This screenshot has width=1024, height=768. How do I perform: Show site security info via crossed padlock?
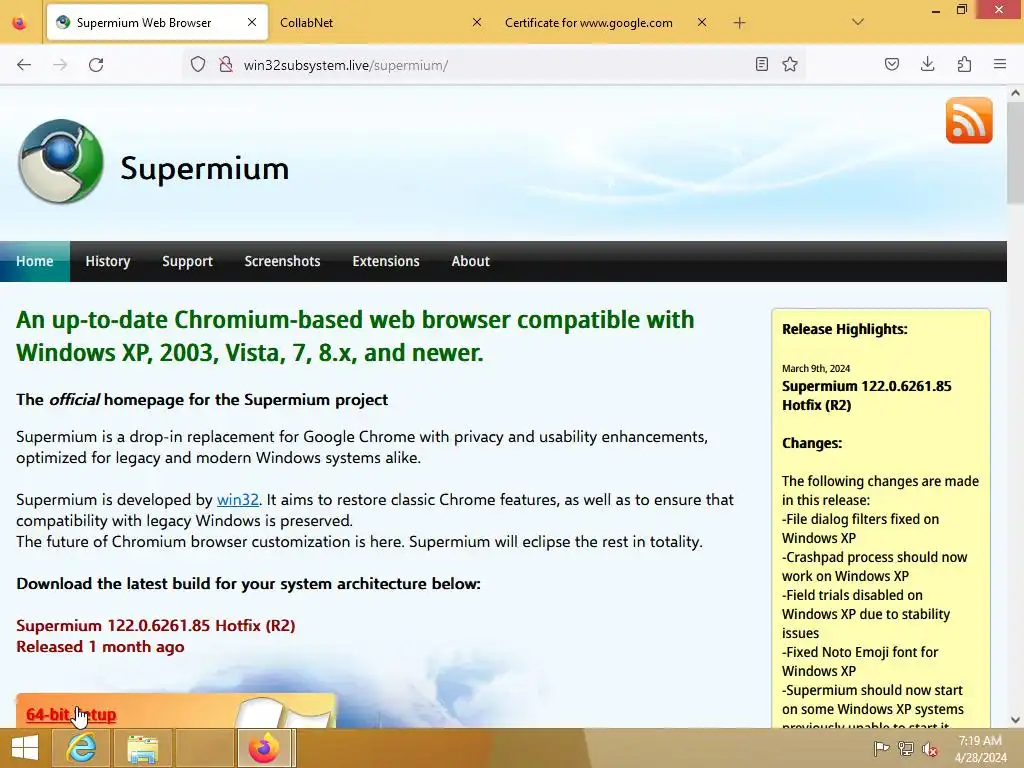click(226, 65)
